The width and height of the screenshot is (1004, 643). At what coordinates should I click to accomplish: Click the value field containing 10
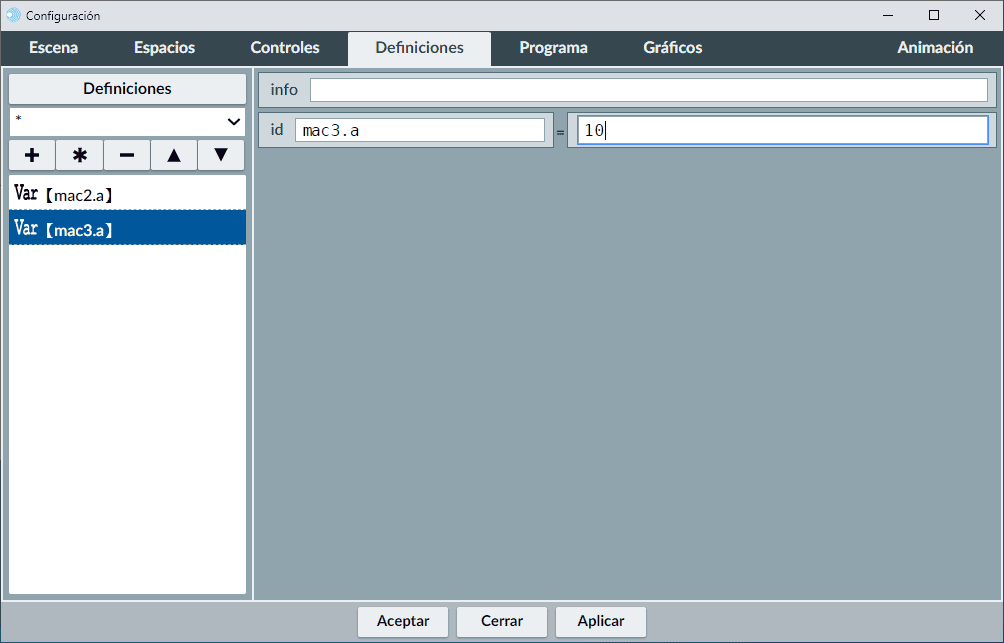pyautogui.click(x=781, y=130)
